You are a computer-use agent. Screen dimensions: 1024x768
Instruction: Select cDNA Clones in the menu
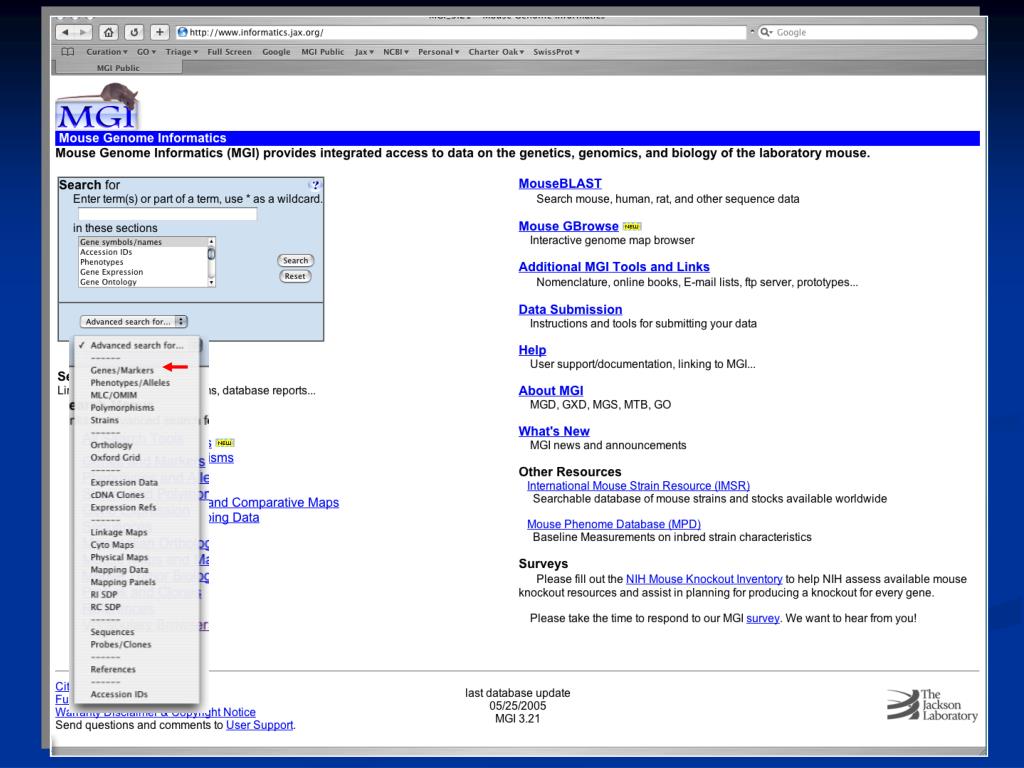[x=118, y=494]
